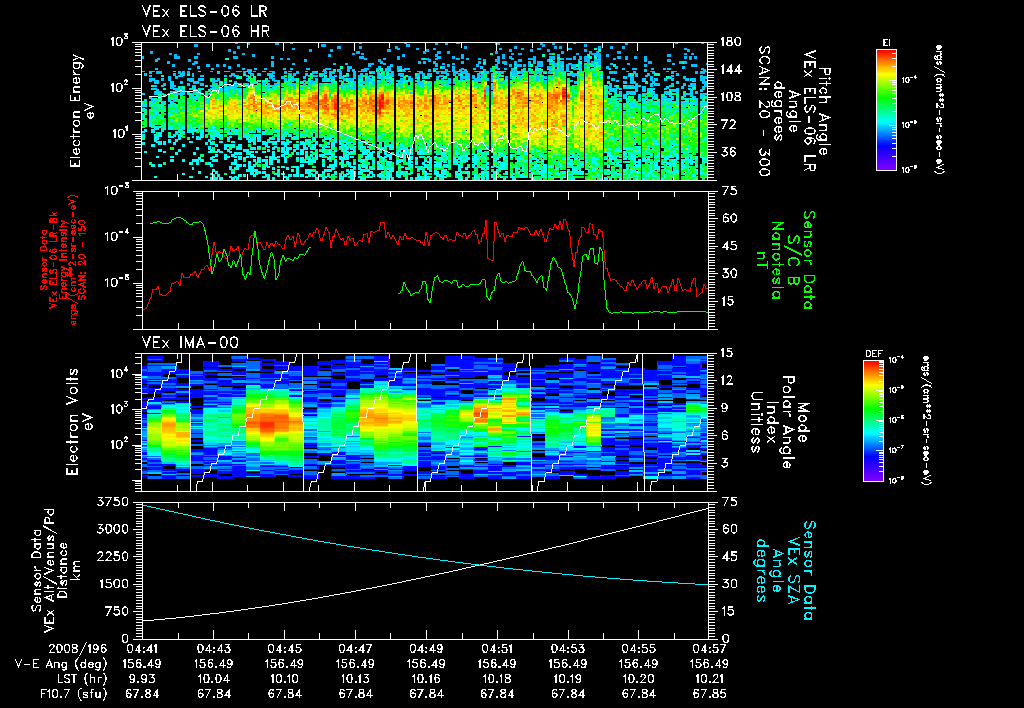
Task: Click the 2250 km altitude tick label
Action: 112,556
